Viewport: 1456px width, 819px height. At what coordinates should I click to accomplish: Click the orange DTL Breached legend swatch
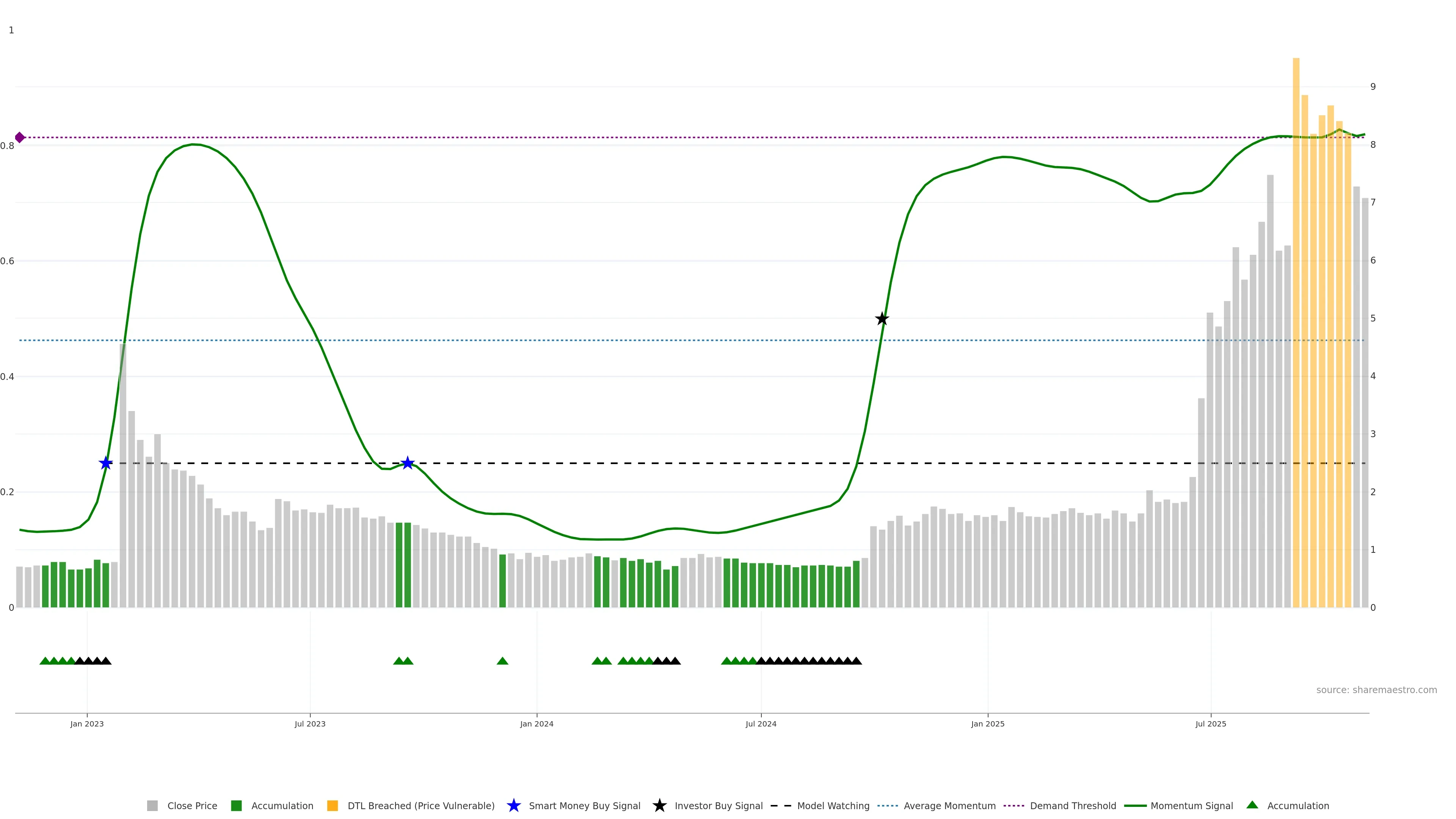[x=333, y=806]
